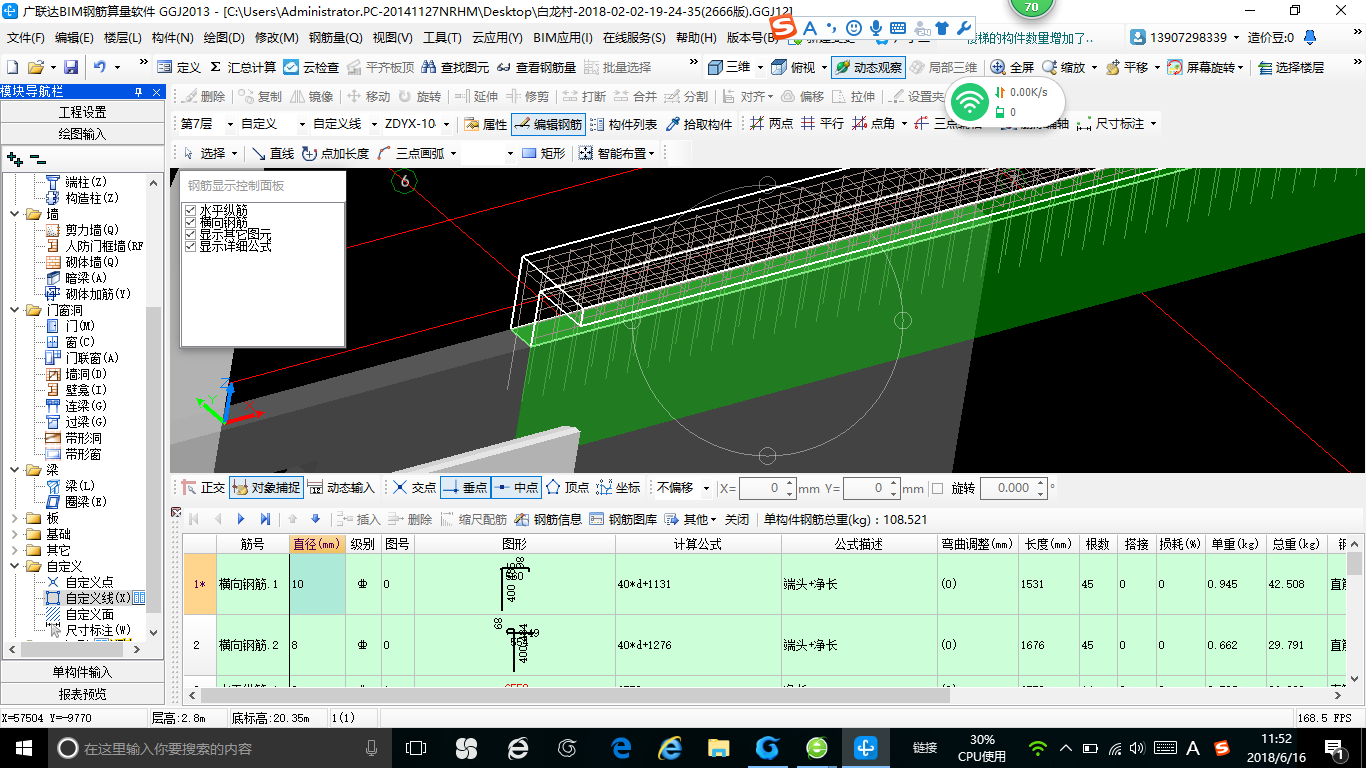Toggle 对象捕捉 object snap
The height and width of the screenshot is (768, 1366).
point(266,488)
